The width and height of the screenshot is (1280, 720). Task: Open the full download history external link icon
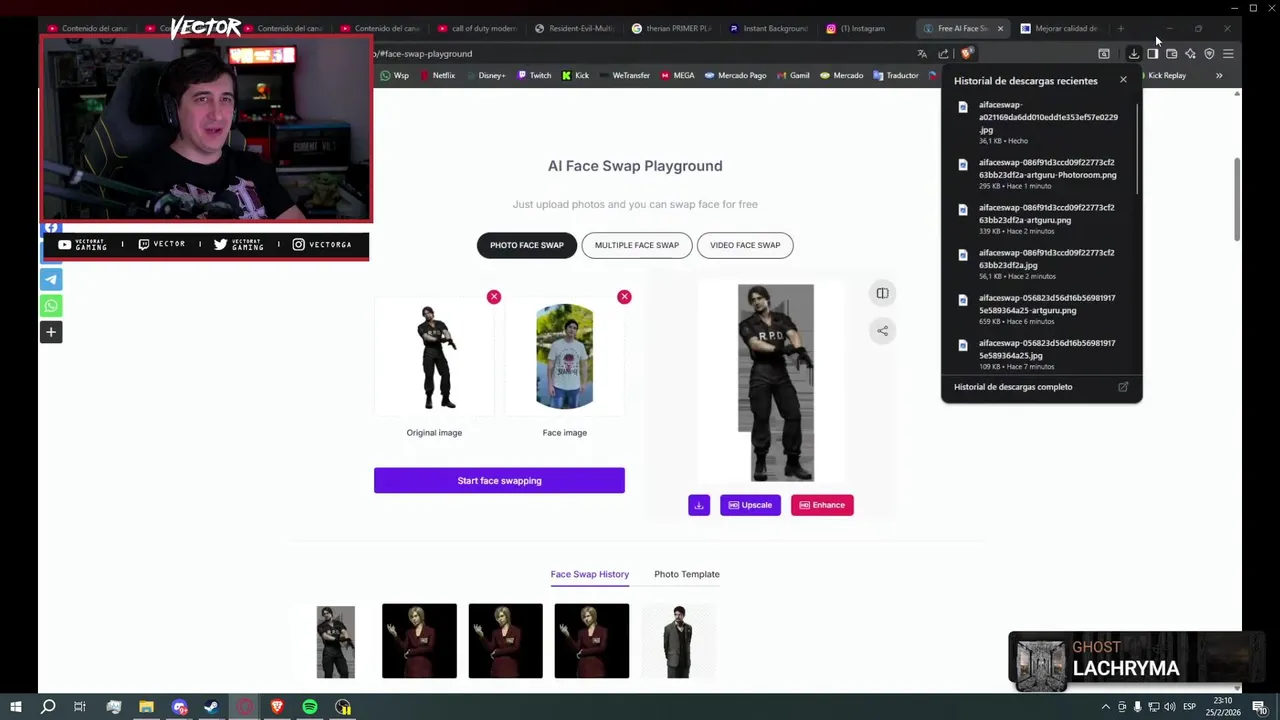(1123, 387)
